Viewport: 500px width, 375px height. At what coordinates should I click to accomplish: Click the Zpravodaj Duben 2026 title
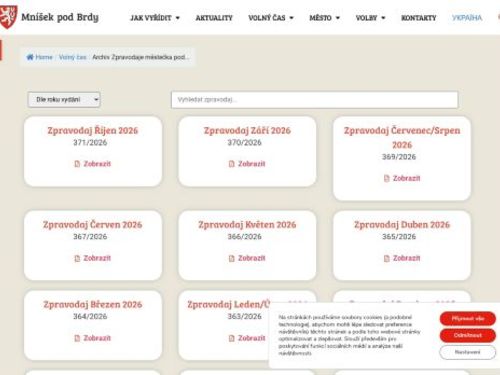(402, 225)
